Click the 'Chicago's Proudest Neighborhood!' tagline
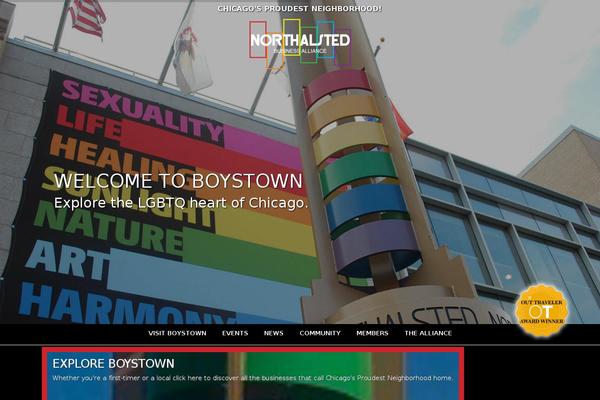Viewport: 600px width, 400px height. click(300, 8)
